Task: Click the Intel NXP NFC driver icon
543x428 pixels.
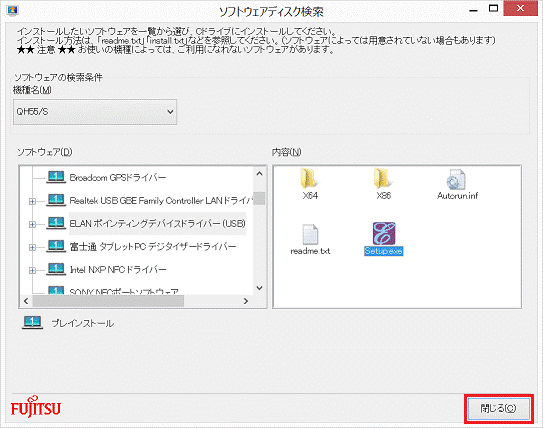Action: click(56, 269)
